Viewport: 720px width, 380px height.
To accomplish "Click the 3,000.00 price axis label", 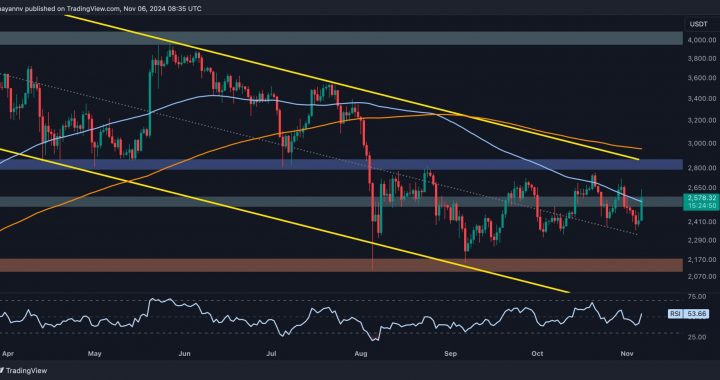I will click(x=701, y=144).
